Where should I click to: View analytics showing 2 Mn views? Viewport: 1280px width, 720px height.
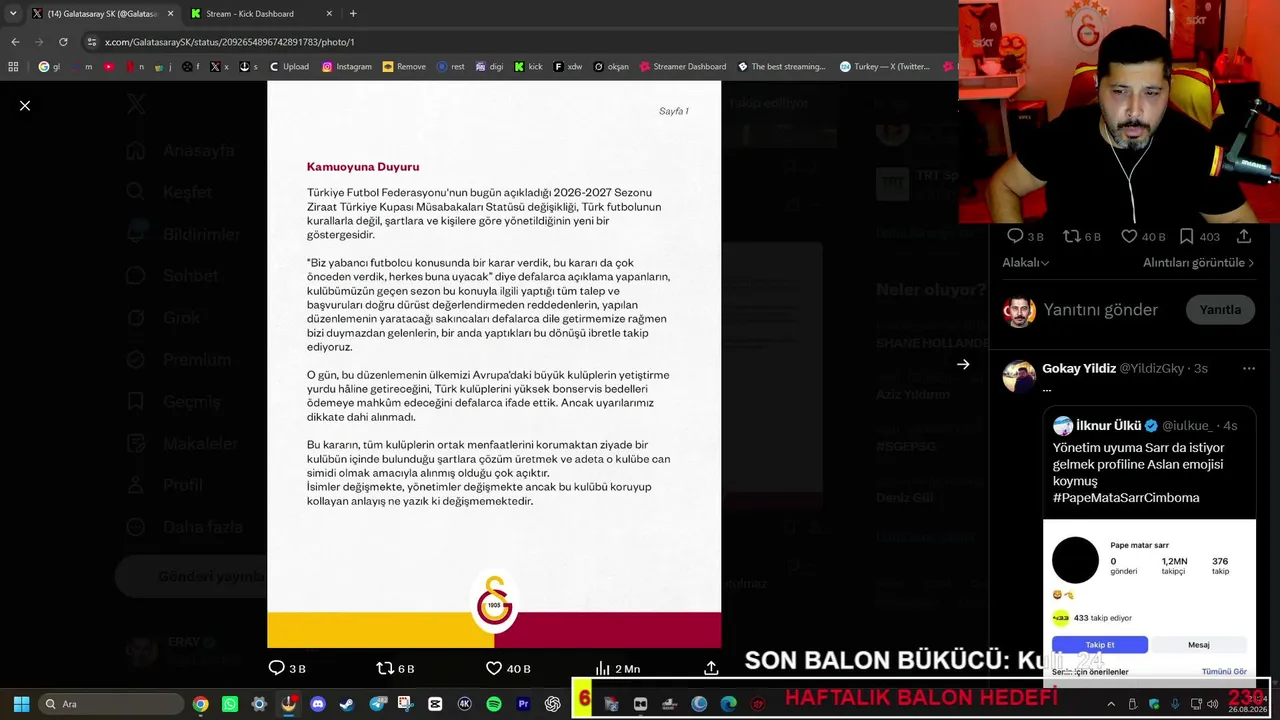[618, 668]
